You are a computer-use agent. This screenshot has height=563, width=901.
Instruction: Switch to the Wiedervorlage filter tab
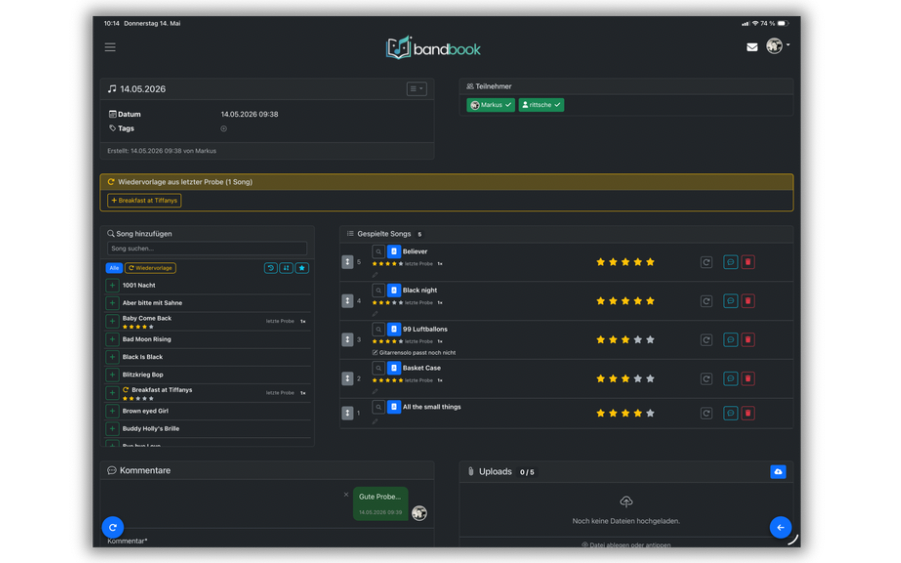(151, 268)
